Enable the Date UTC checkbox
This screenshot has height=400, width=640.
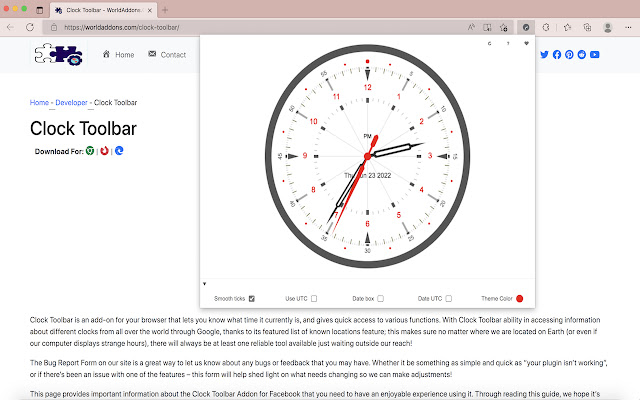[x=449, y=298]
